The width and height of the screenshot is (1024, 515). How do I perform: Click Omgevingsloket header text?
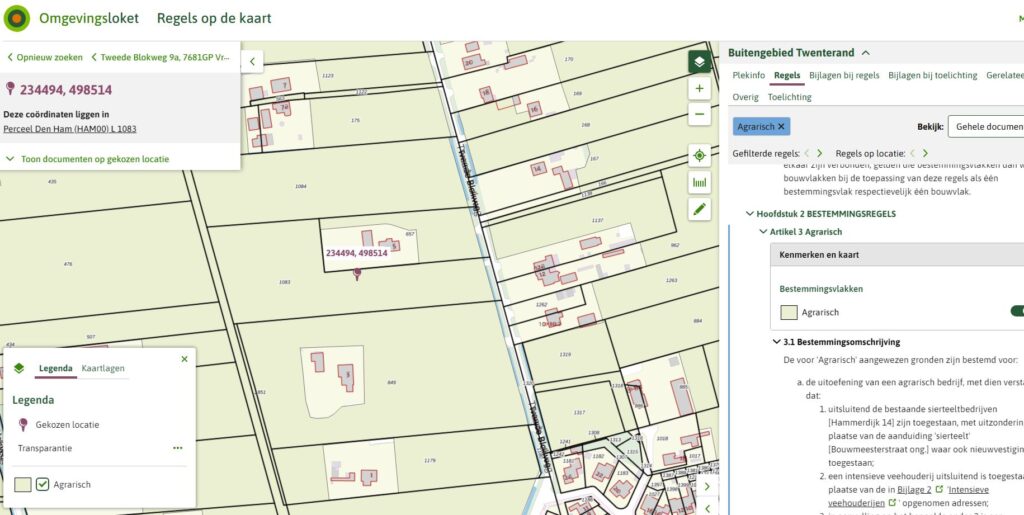[89, 18]
